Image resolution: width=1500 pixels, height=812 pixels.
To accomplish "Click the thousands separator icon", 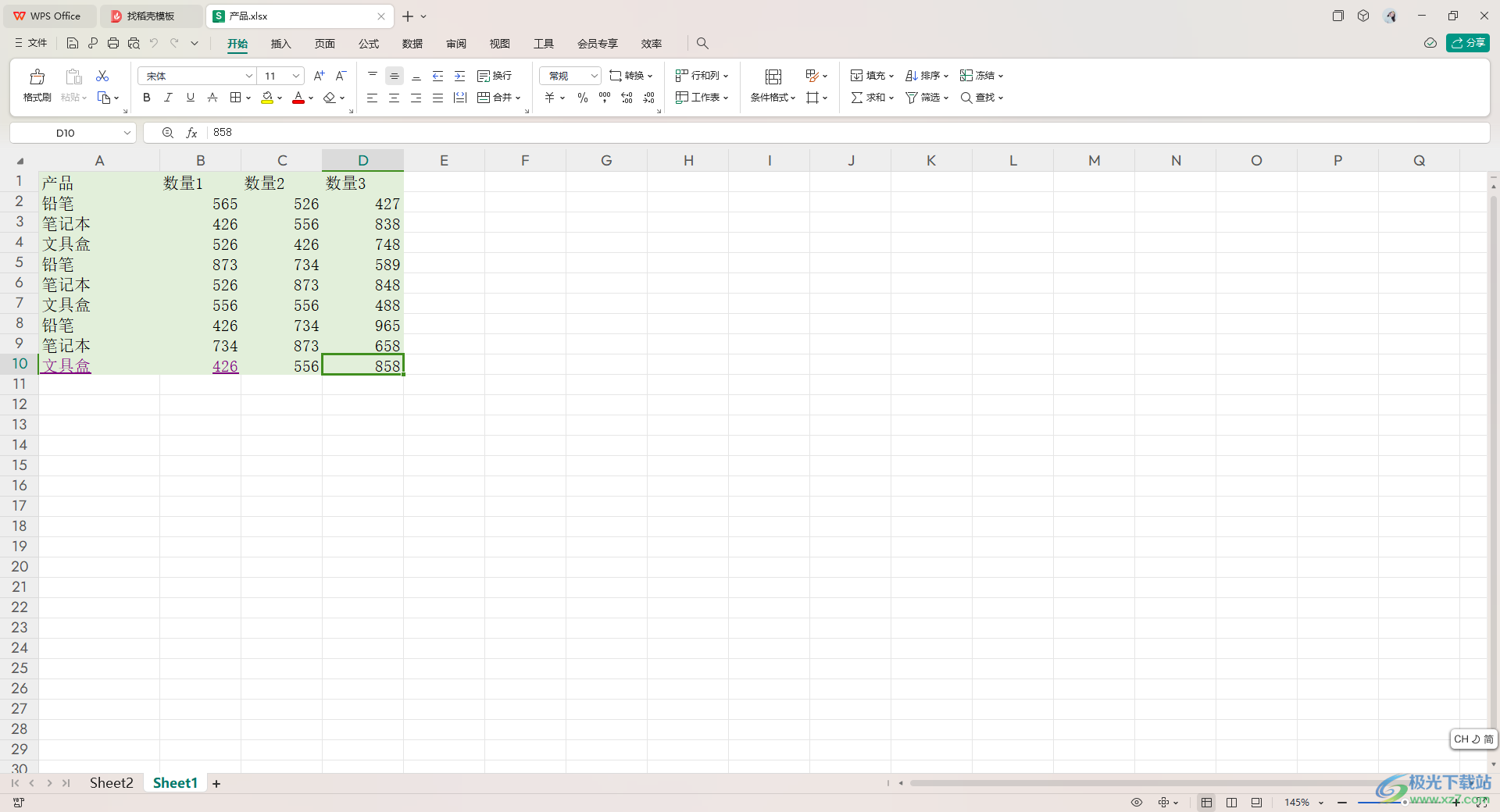I will pyautogui.click(x=605, y=98).
